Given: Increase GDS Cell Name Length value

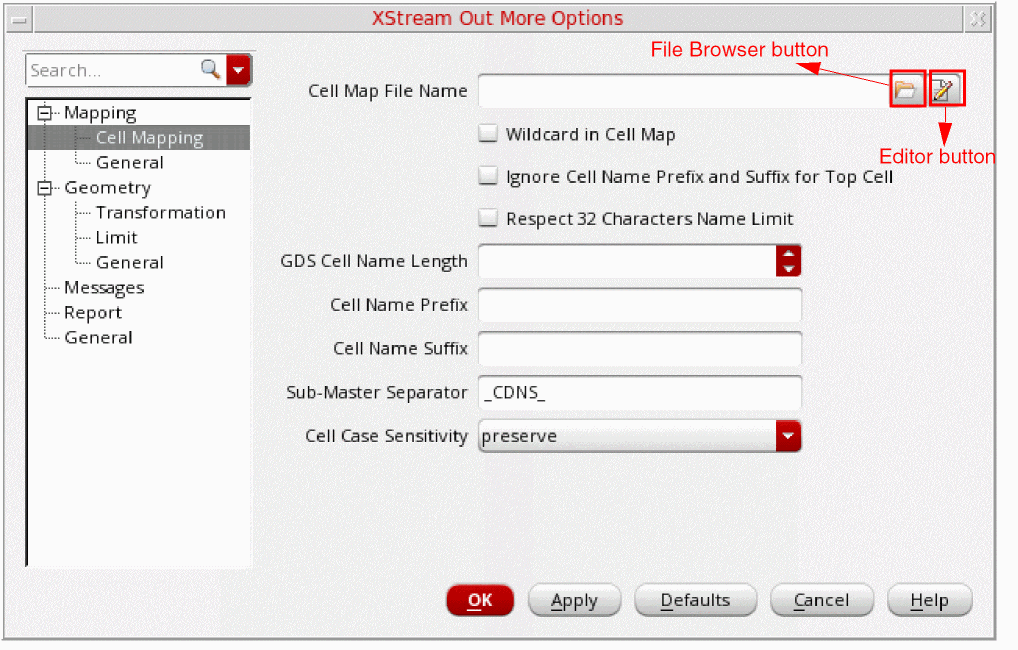Looking at the screenshot, I should click(x=788, y=254).
